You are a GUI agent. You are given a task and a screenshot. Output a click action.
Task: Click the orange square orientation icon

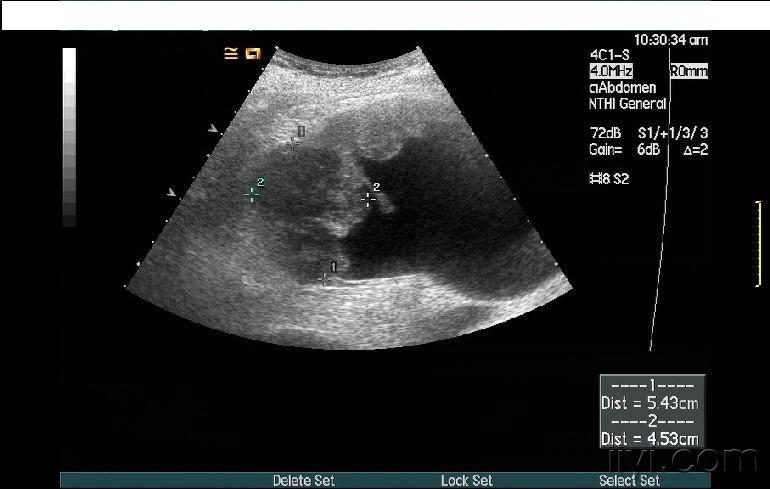coord(253,54)
